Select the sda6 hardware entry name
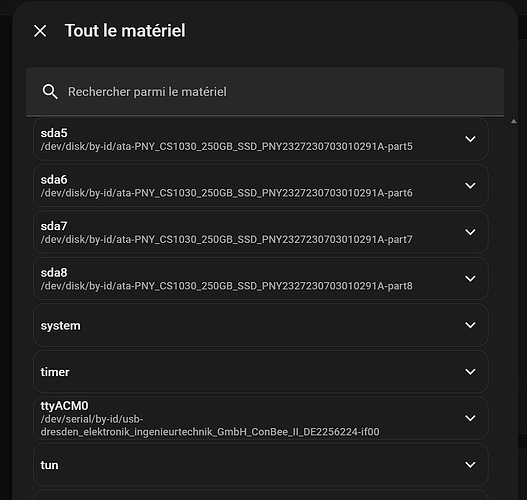527x500 pixels. pyautogui.click(x=54, y=180)
